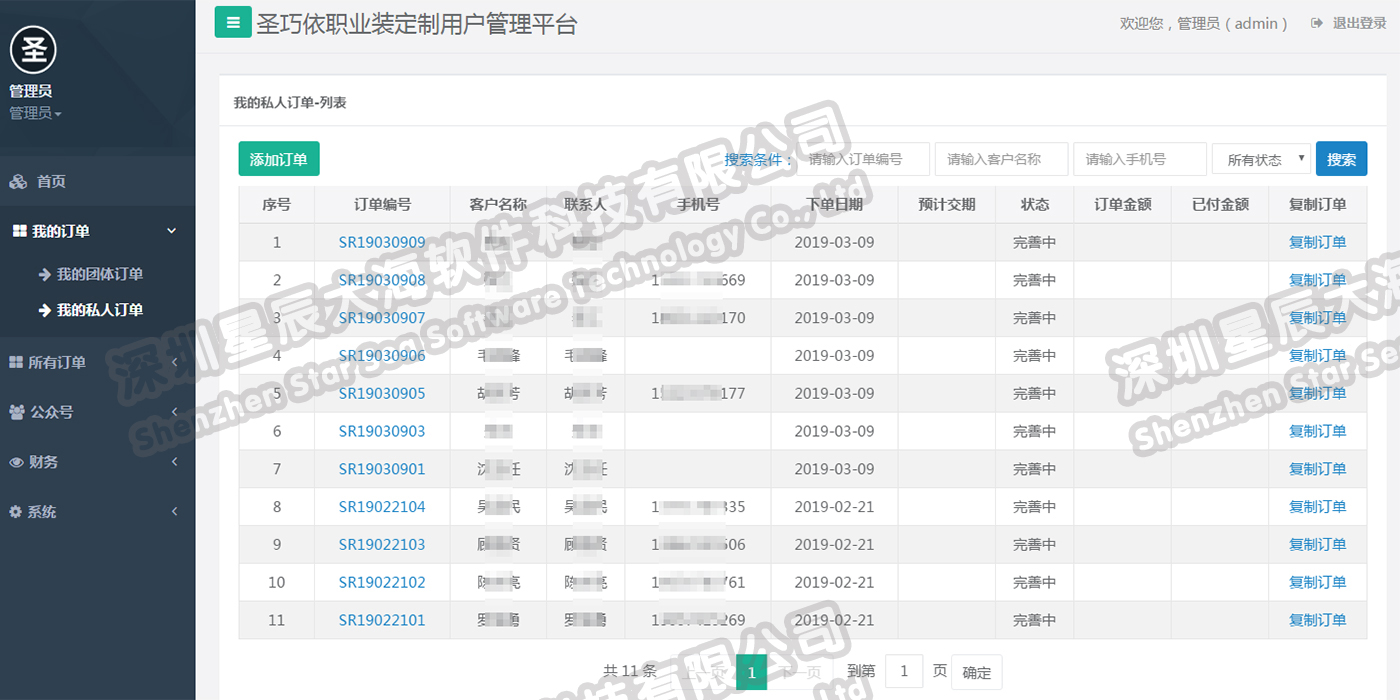
Task: Click the 财务 eye icon
Action: click(x=16, y=462)
